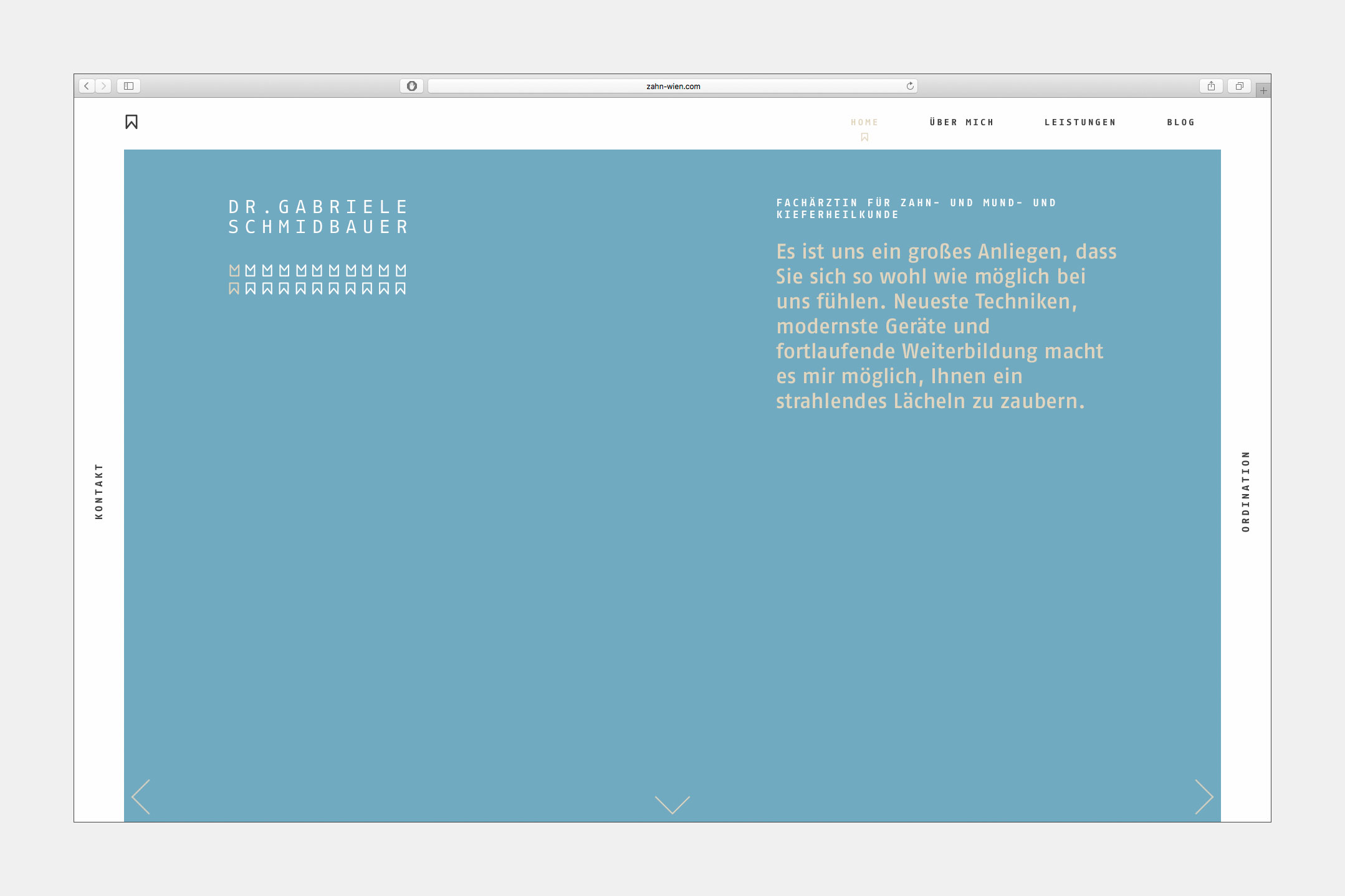
Task: Click the bookmark-shaped site logo
Action: [x=132, y=122]
